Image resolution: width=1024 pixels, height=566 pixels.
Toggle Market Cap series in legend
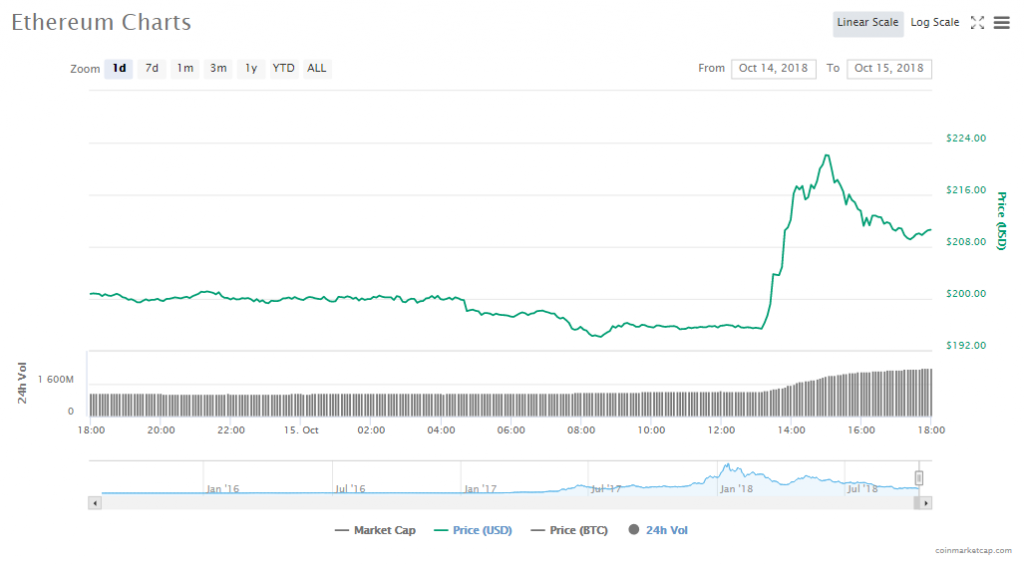tap(375, 530)
